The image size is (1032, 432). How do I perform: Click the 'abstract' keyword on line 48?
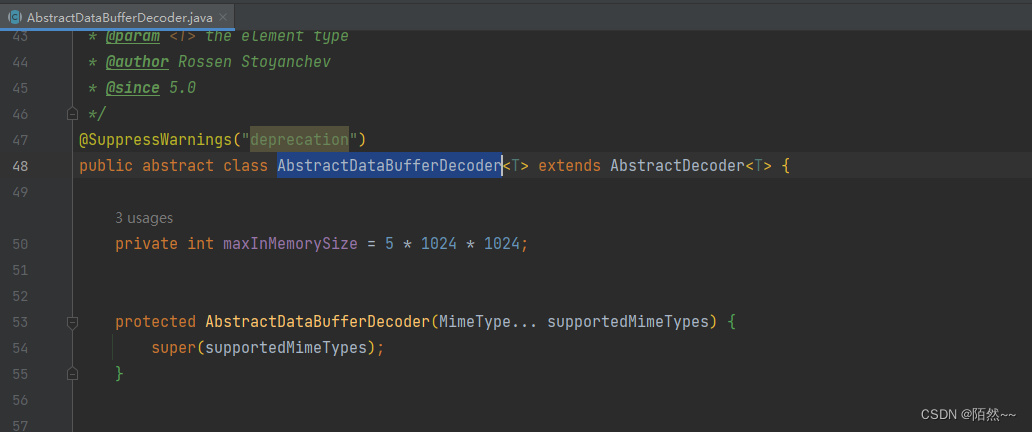(x=178, y=165)
